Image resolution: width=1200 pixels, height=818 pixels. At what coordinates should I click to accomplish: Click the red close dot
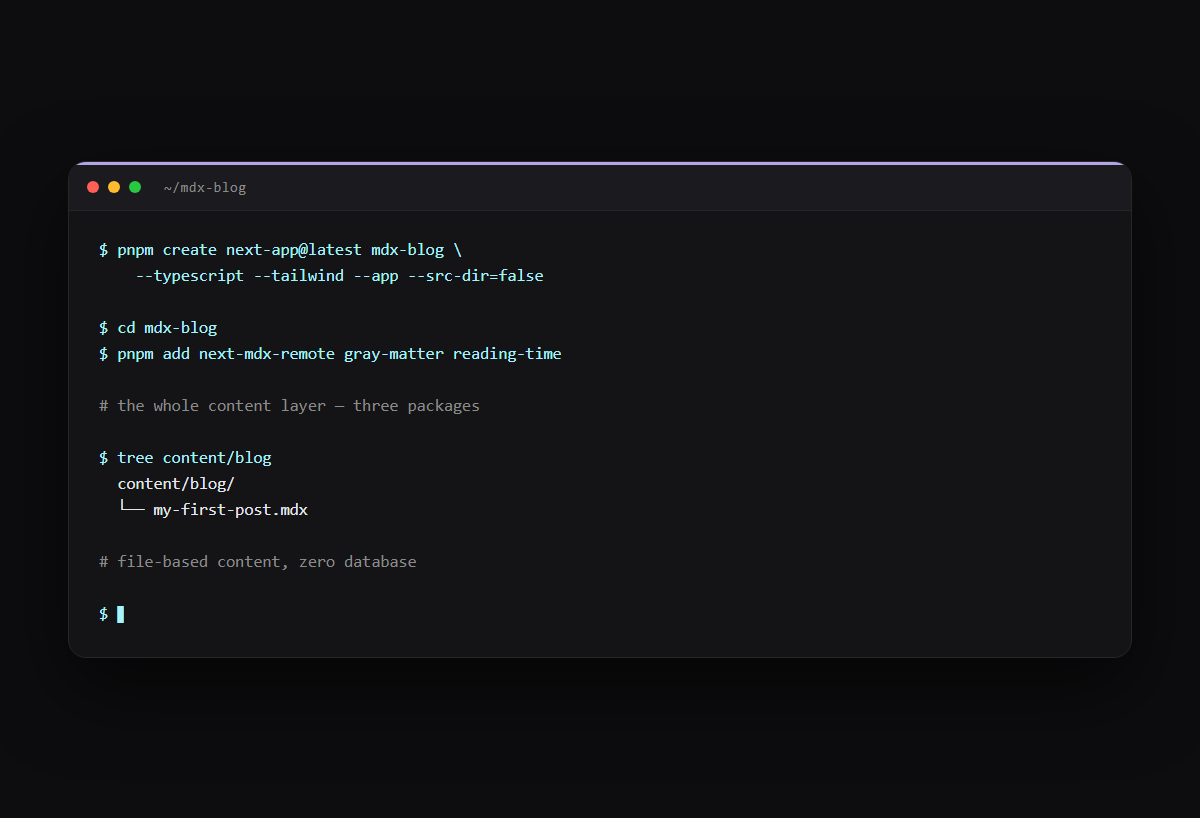(93, 187)
